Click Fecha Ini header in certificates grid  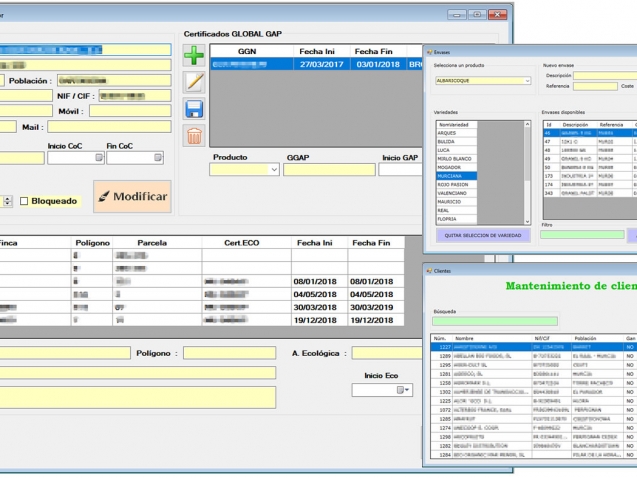[317, 52]
